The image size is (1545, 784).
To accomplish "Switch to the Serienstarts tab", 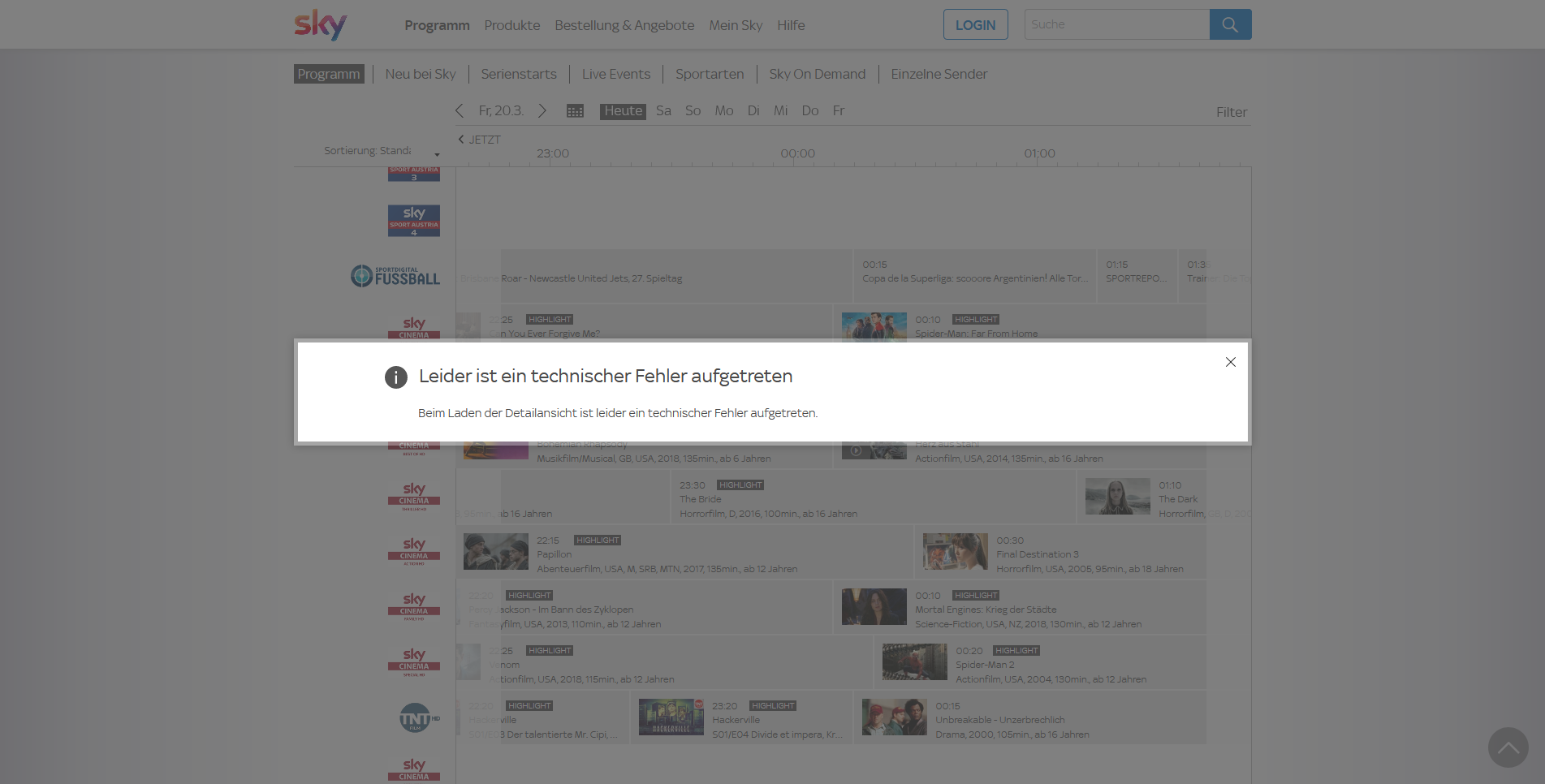I will click(518, 74).
